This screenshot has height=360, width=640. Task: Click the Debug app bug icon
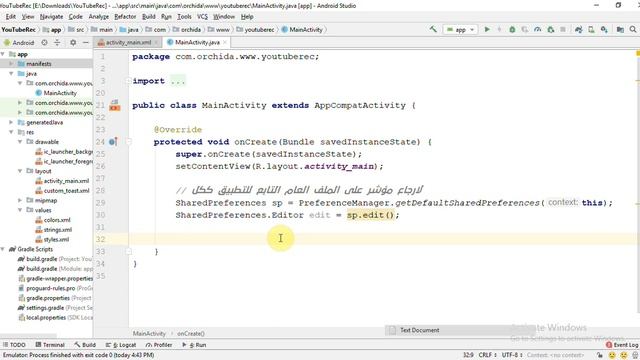(x=512, y=29)
